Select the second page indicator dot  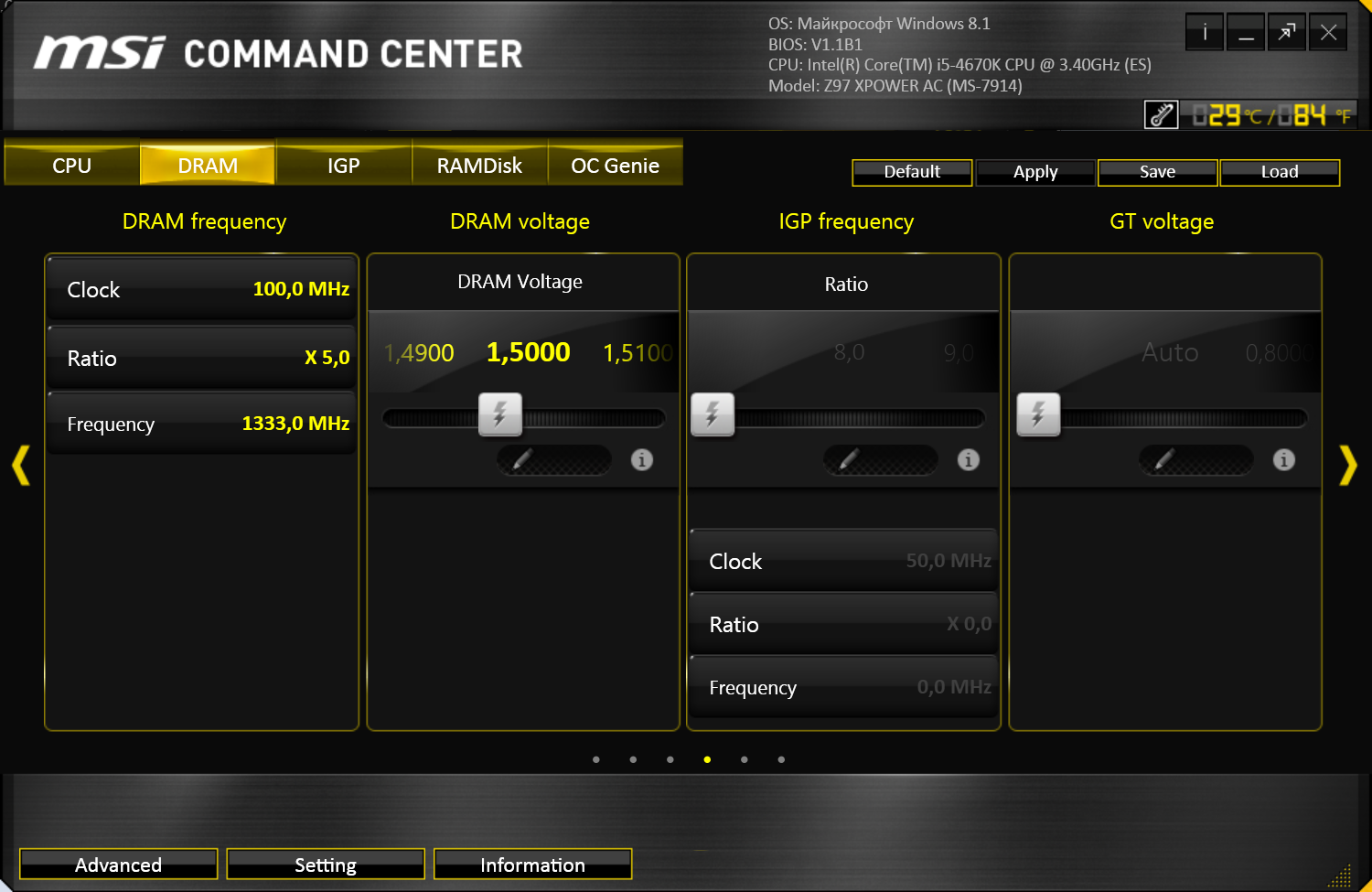tap(633, 759)
